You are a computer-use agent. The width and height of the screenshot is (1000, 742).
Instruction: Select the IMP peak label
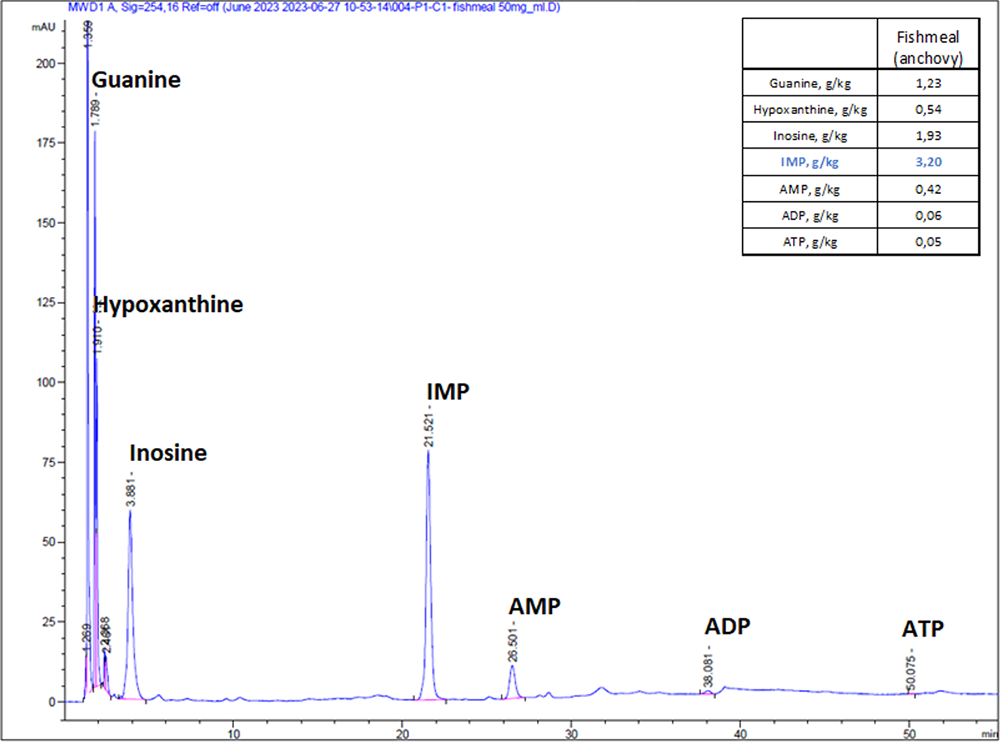coord(447,391)
